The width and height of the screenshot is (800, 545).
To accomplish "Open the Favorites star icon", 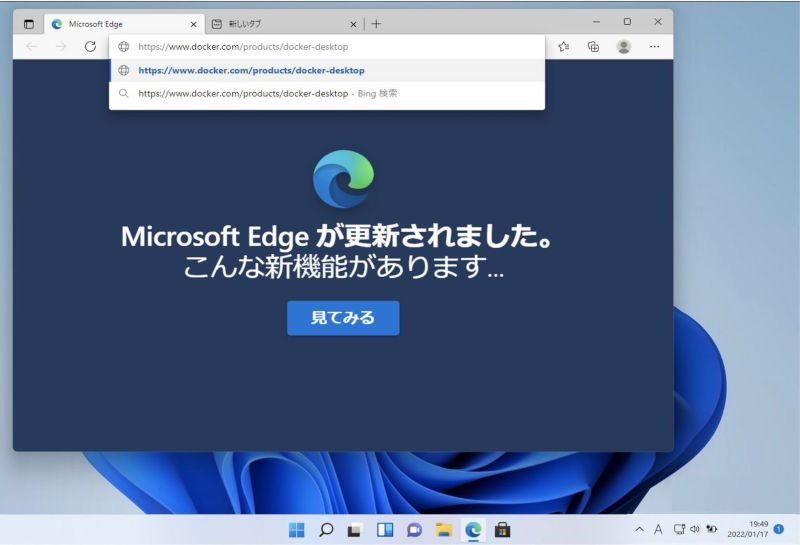I will [563, 46].
